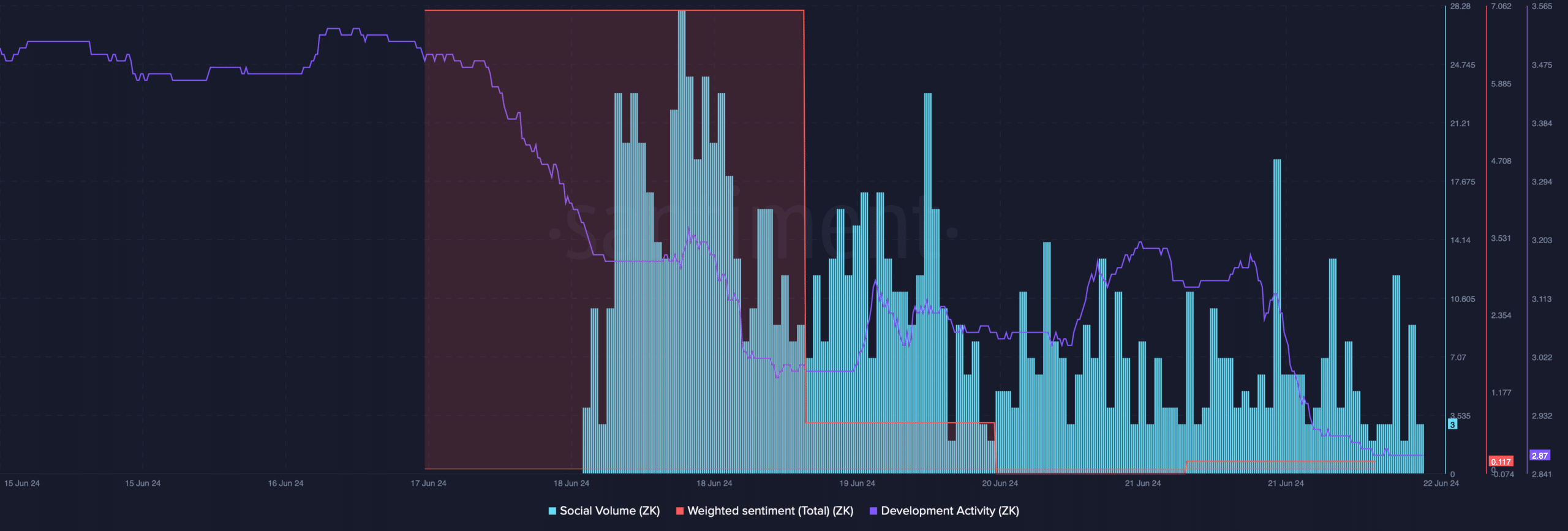Click the Development Activity (ZK) legend label
The height and width of the screenshot is (531, 1568).
point(950,511)
